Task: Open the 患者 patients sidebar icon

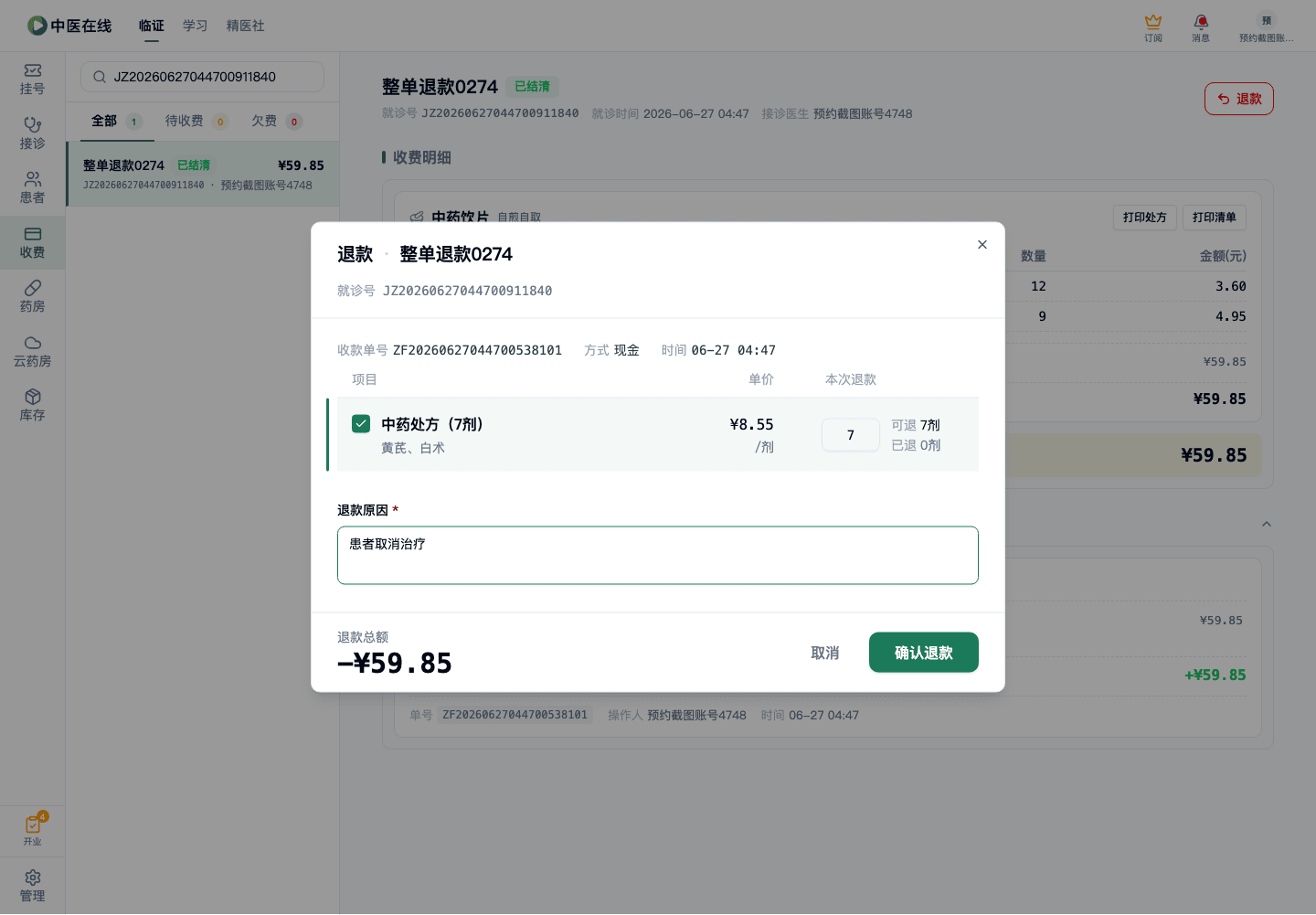Action: click(x=32, y=188)
